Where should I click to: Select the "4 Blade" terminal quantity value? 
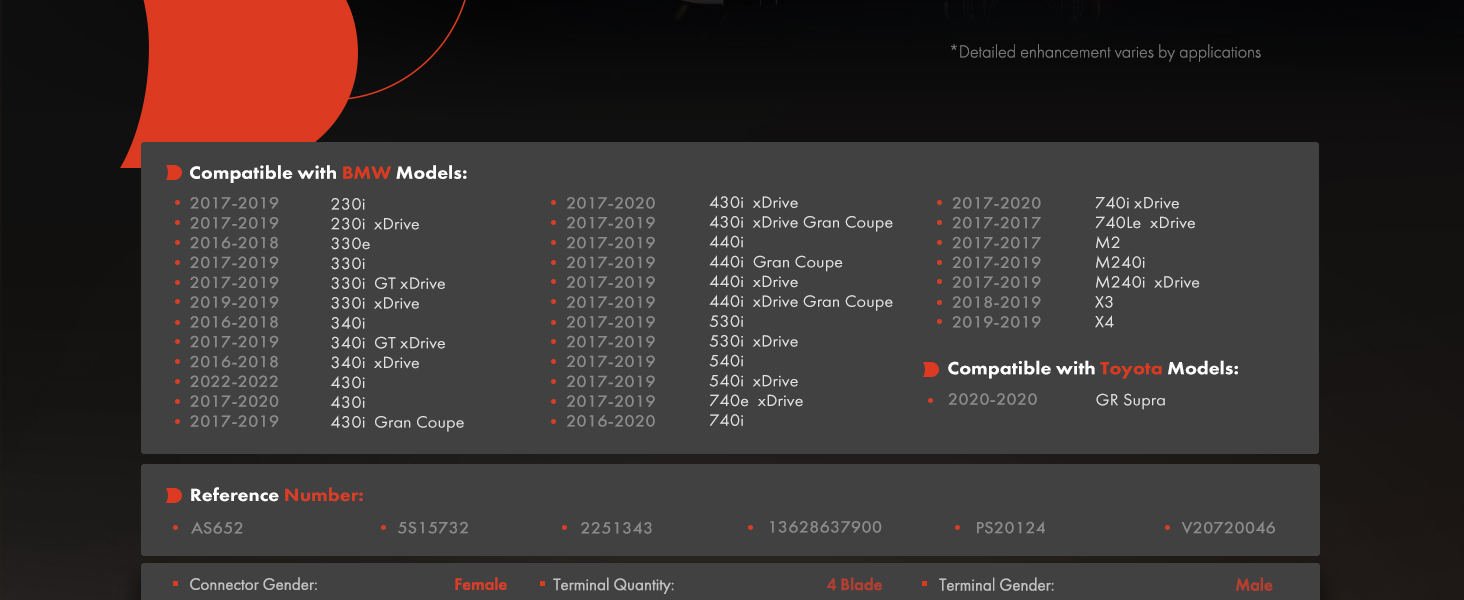855,585
